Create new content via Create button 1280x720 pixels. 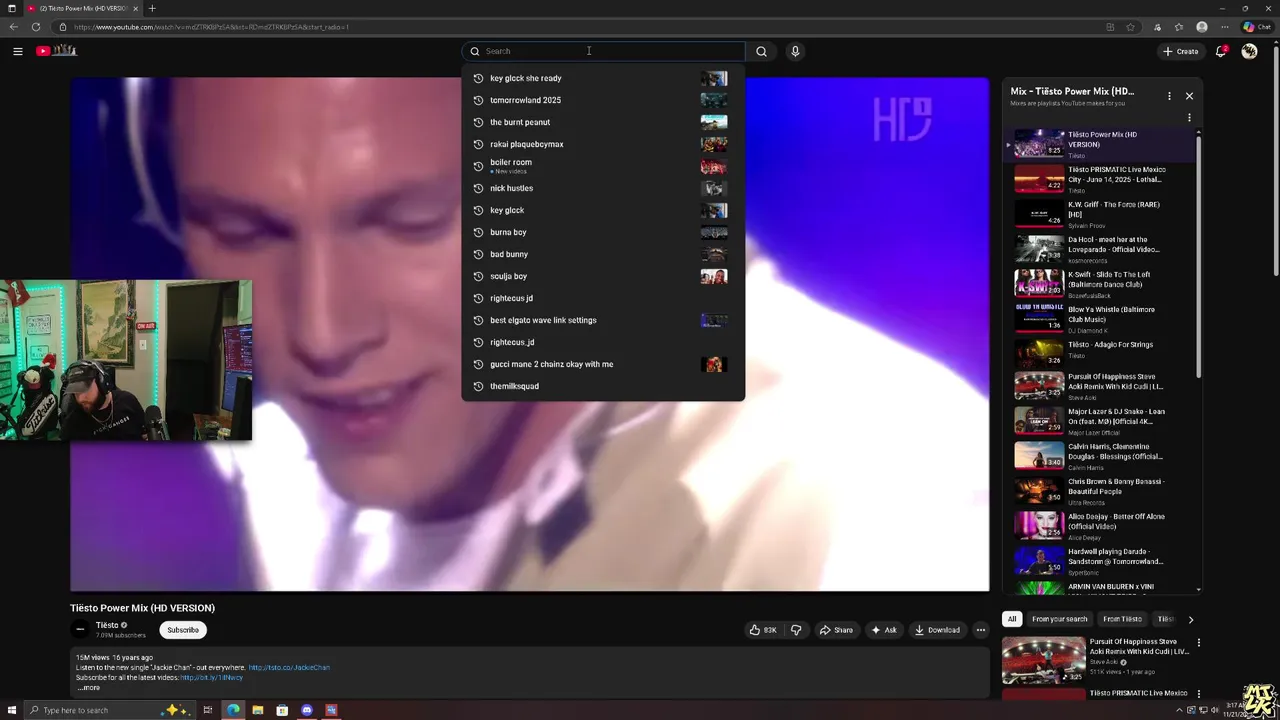coord(1181,51)
